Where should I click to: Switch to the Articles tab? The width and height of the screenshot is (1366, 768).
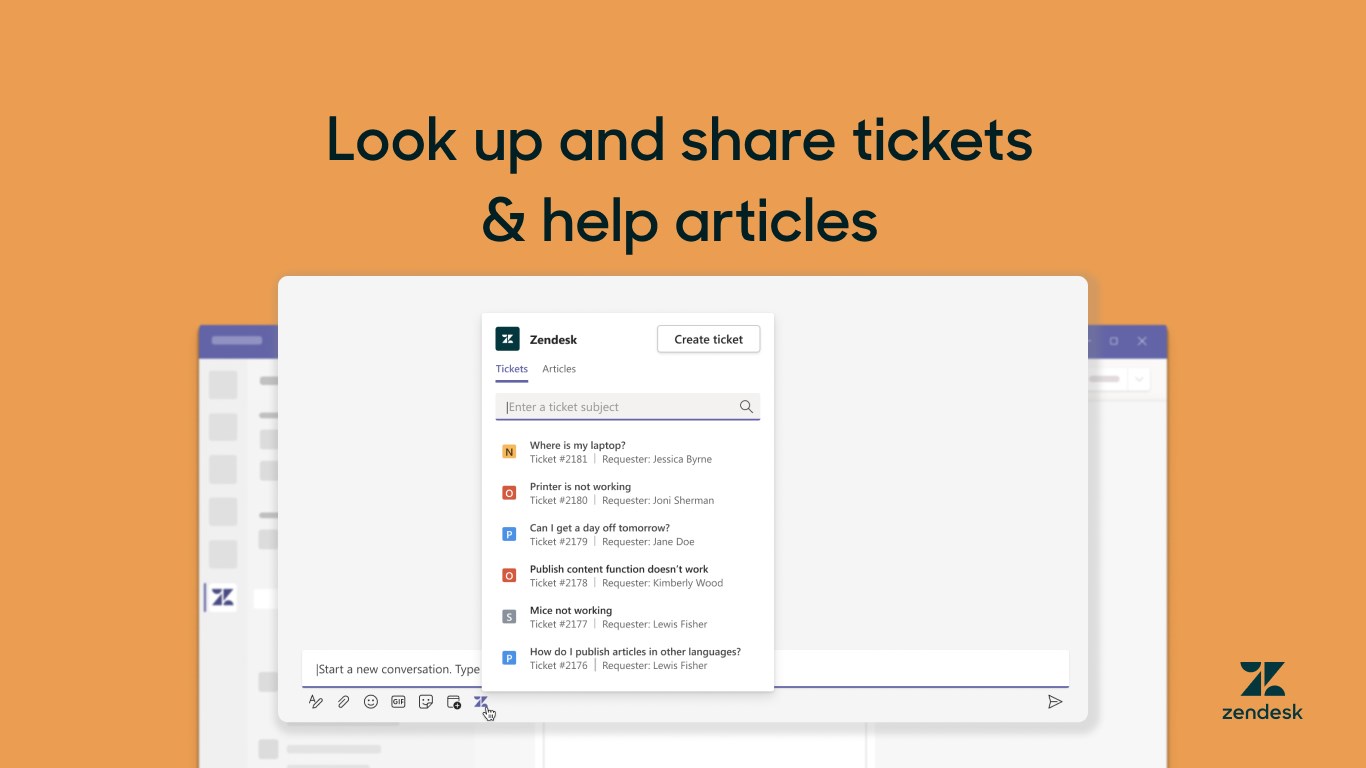point(559,369)
